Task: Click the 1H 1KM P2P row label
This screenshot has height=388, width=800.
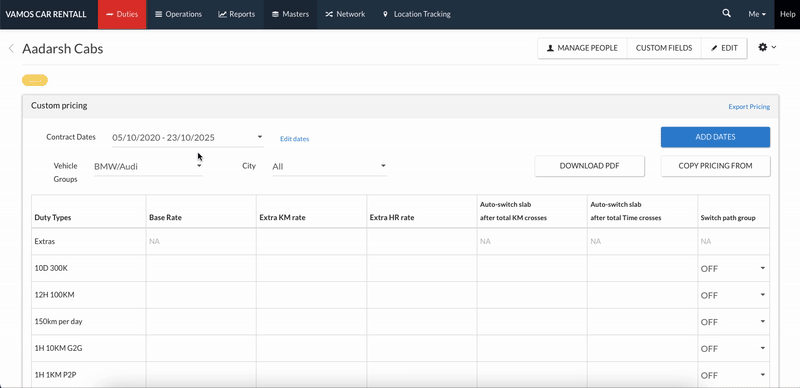Action: [56, 375]
